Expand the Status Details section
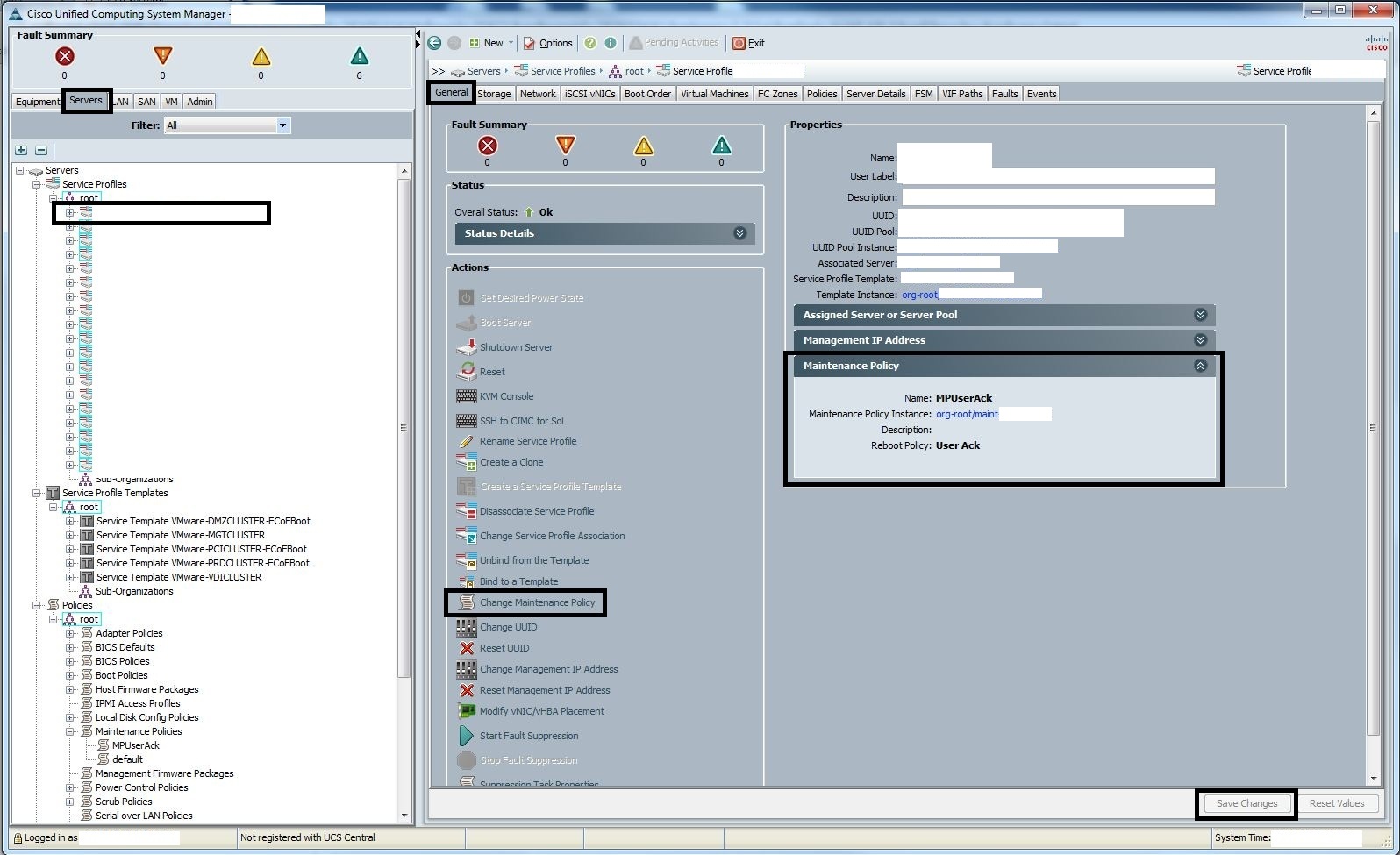1400x855 pixels. coord(739,233)
